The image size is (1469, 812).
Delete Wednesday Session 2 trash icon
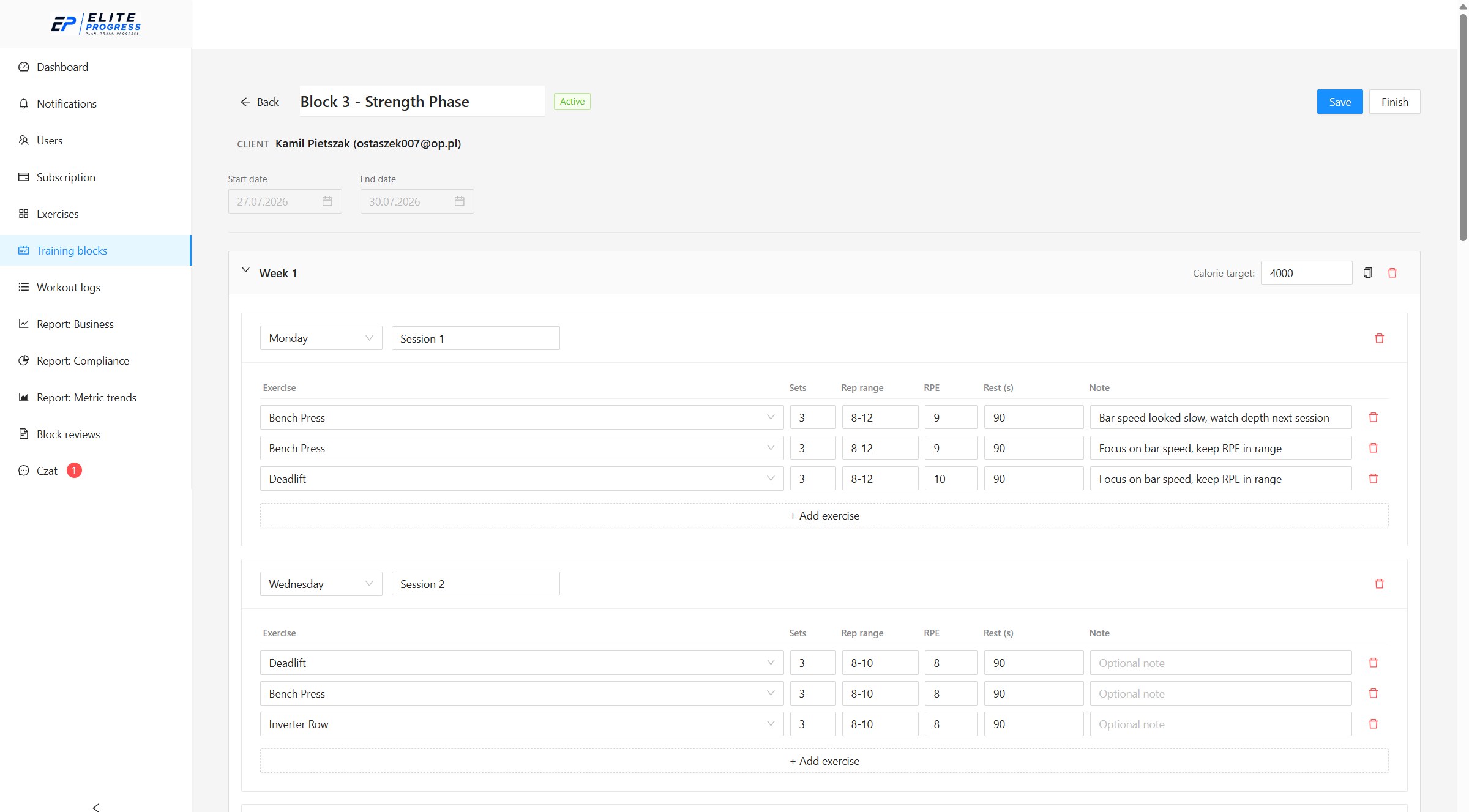tap(1379, 584)
